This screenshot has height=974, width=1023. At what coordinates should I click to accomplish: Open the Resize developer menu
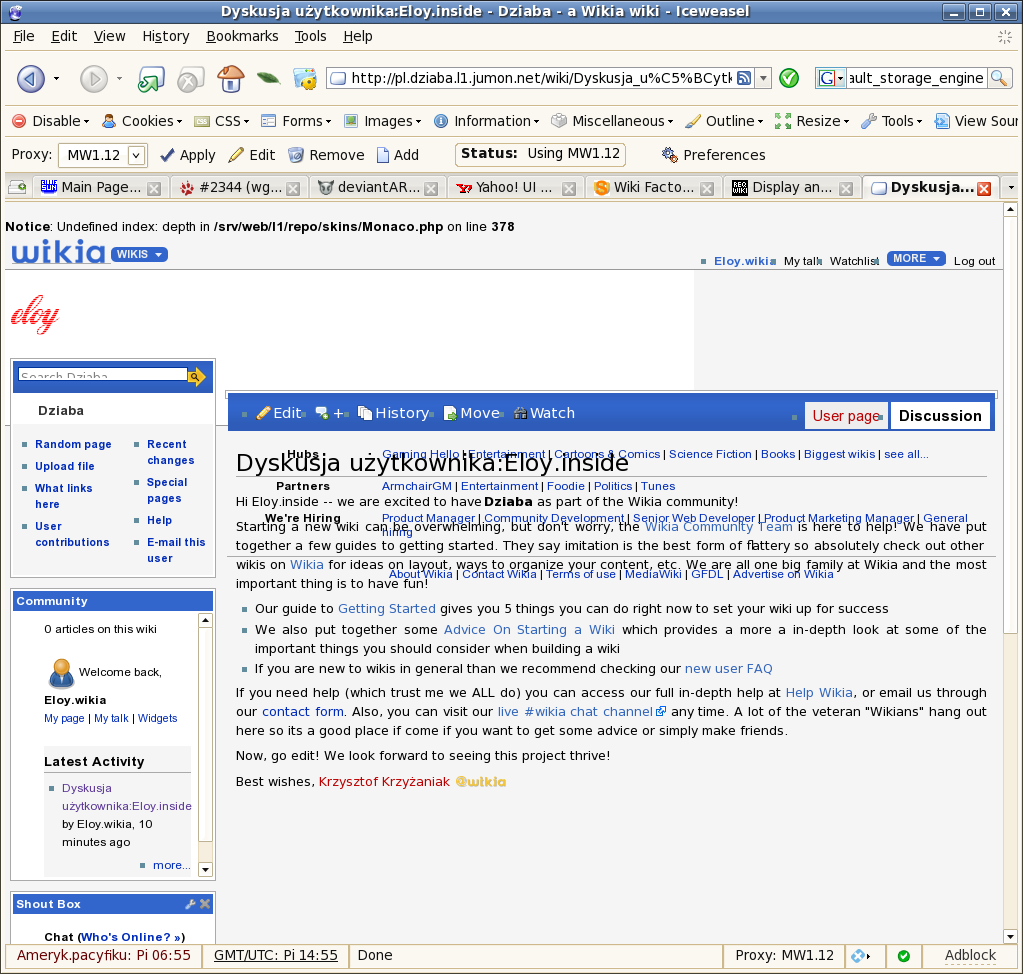(812, 121)
